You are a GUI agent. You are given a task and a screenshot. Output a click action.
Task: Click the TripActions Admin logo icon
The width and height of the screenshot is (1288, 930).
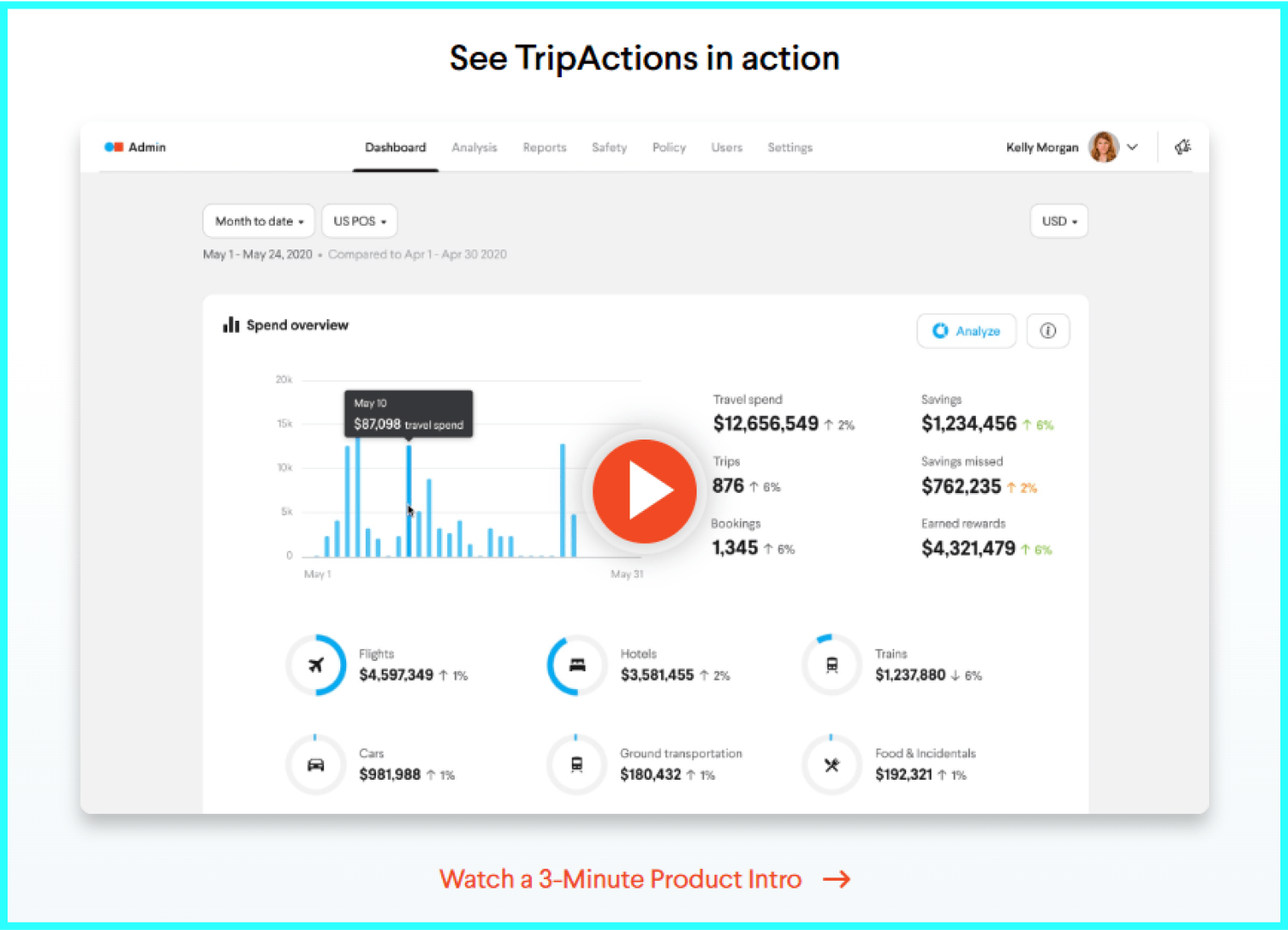[114, 147]
